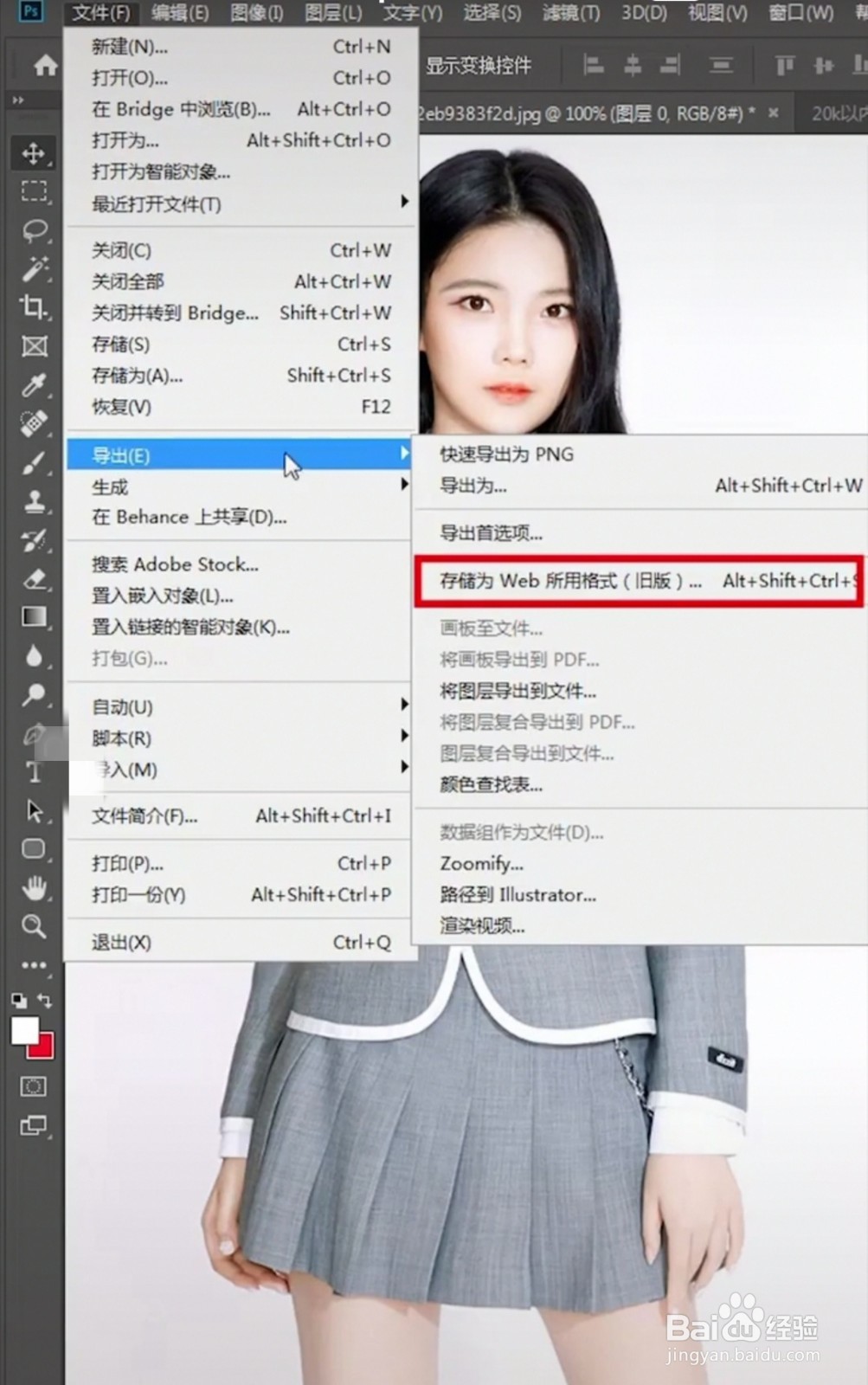Open the 图层(L) menu

pos(332,12)
